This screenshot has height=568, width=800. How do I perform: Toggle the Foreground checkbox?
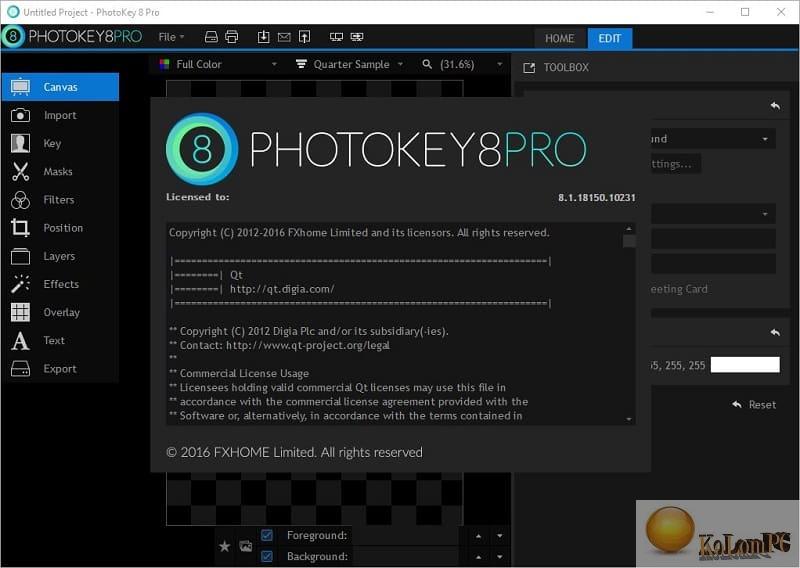click(267, 535)
